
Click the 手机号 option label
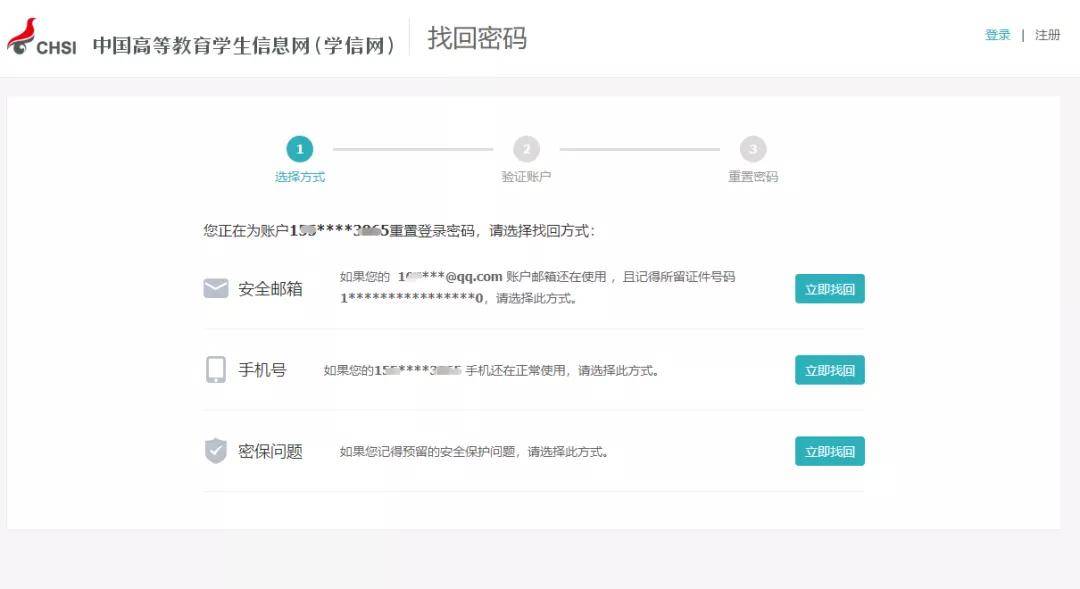point(262,370)
